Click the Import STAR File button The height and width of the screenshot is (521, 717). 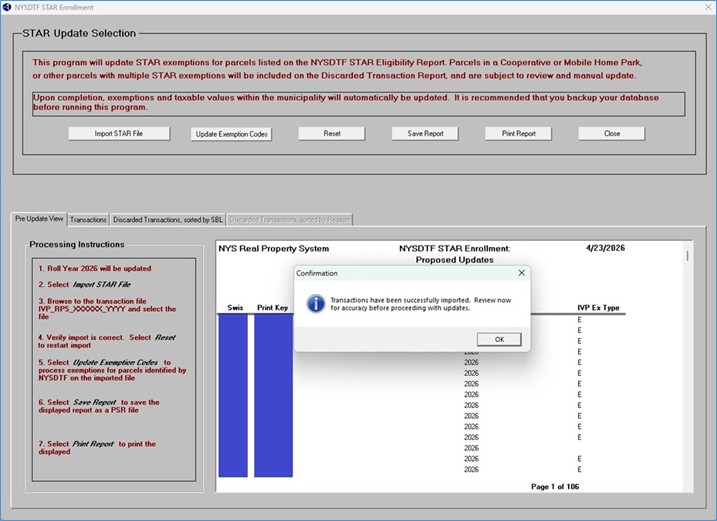tap(119, 134)
